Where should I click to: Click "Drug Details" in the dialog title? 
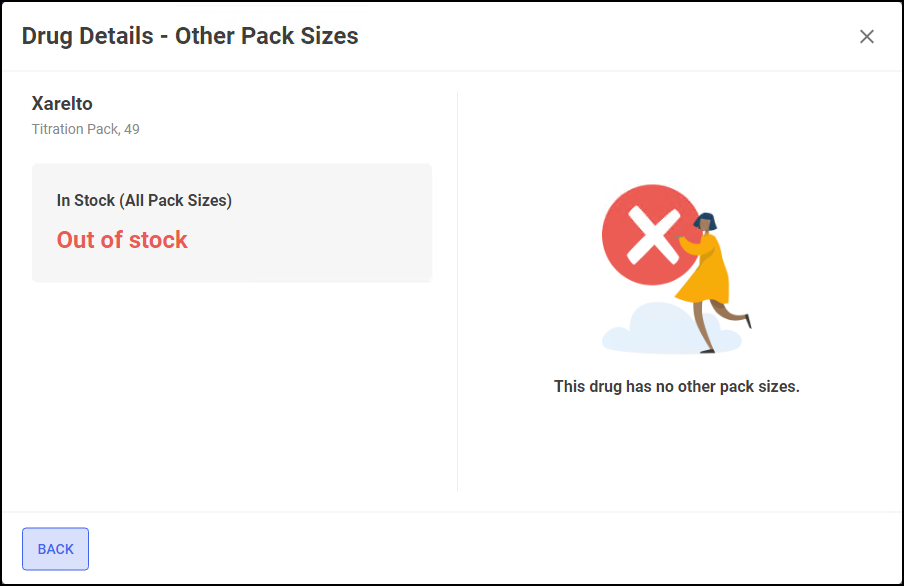coord(88,37)
